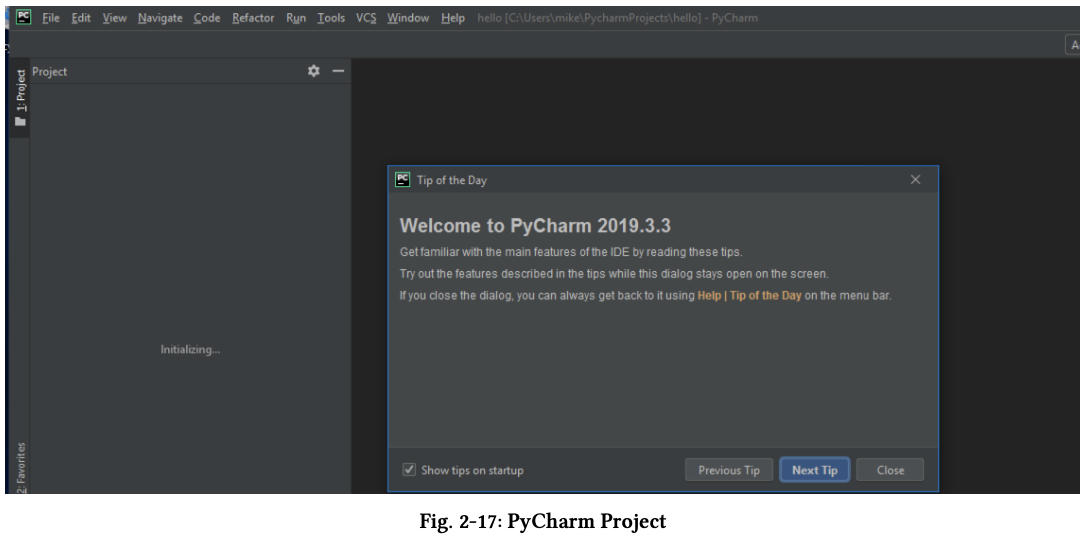Click the PyCharm logo in title bar
Image resolution: width=1086 pixels, height=552 pixels.
(24, 17)
